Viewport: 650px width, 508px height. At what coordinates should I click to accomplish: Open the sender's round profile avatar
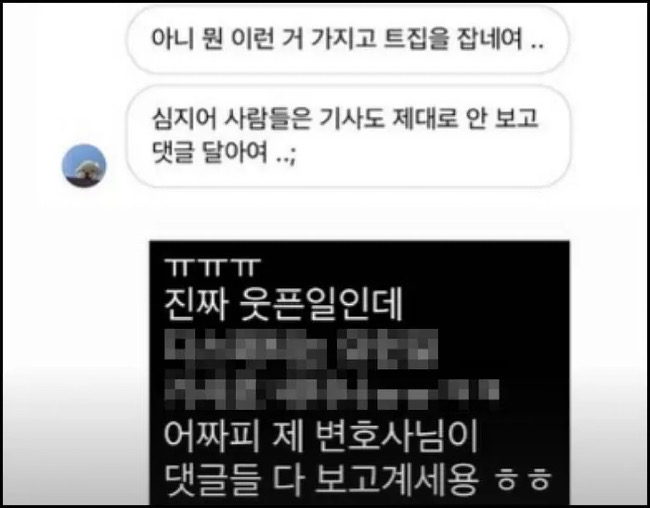(x=84, y=165)
